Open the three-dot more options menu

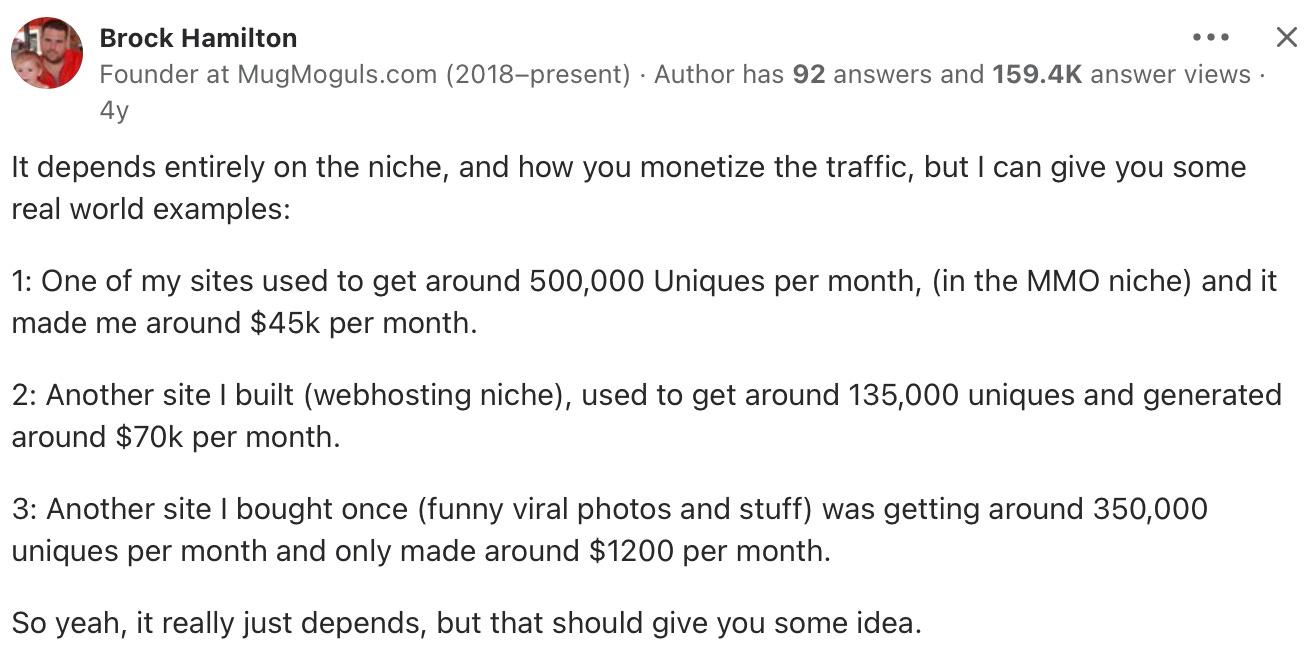click(1211, 38)
